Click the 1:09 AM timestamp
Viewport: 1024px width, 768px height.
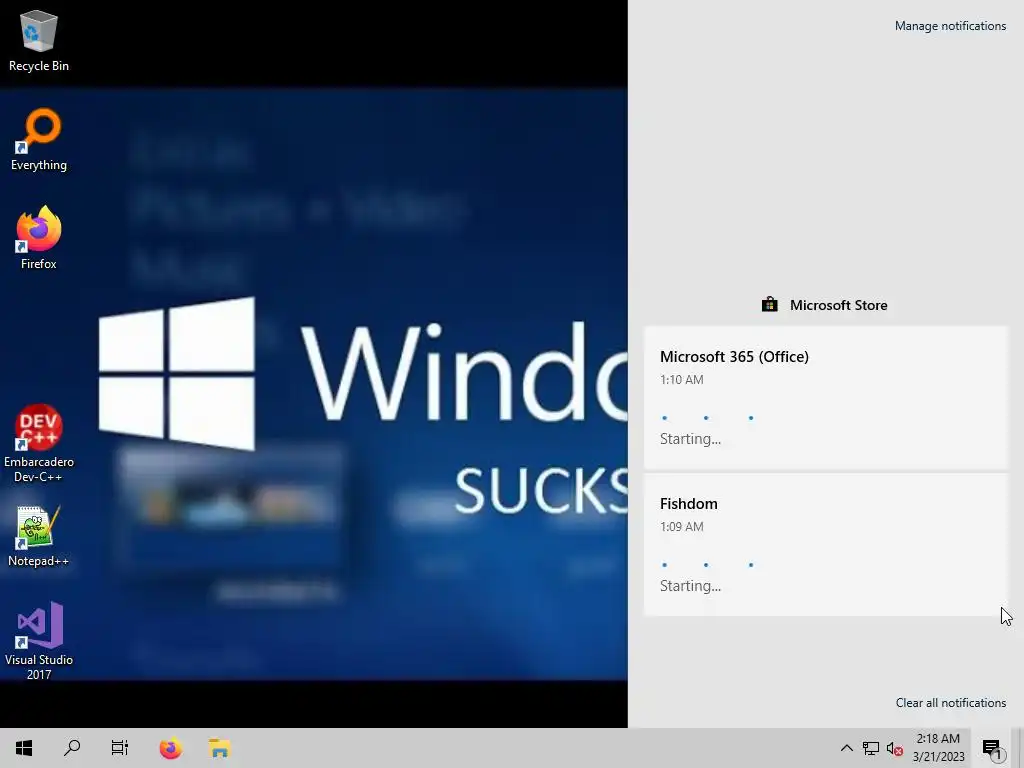click(x=681, y=526)
